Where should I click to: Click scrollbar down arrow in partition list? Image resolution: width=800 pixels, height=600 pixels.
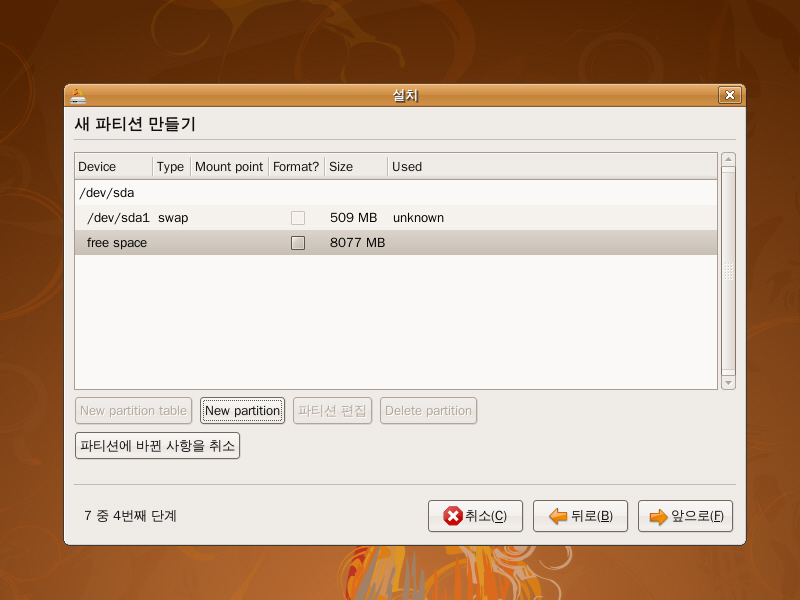coord(729,383)
